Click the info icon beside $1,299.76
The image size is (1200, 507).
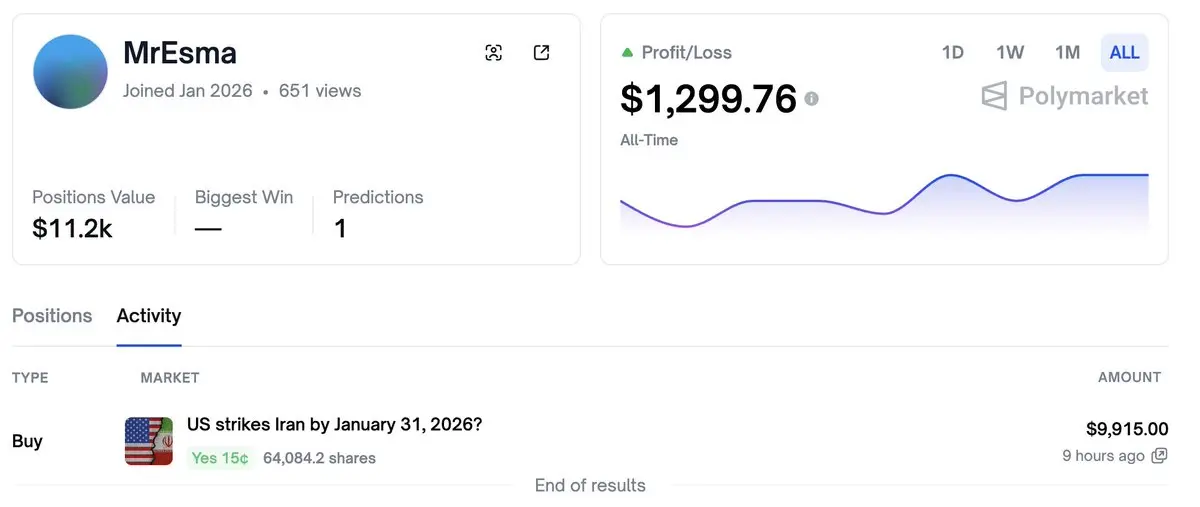tap(812, 98)
